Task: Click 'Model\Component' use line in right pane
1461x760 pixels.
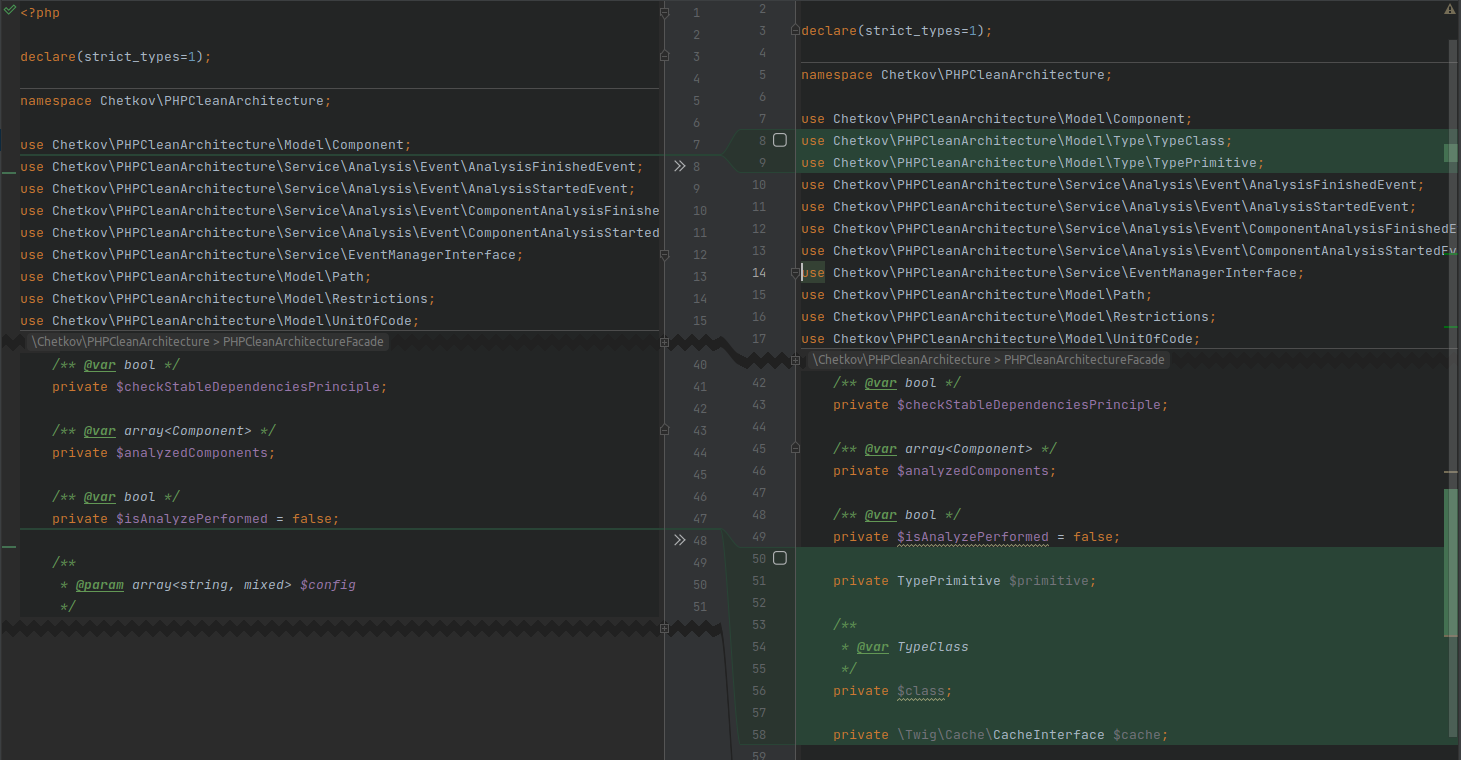Action: (997, 119)
